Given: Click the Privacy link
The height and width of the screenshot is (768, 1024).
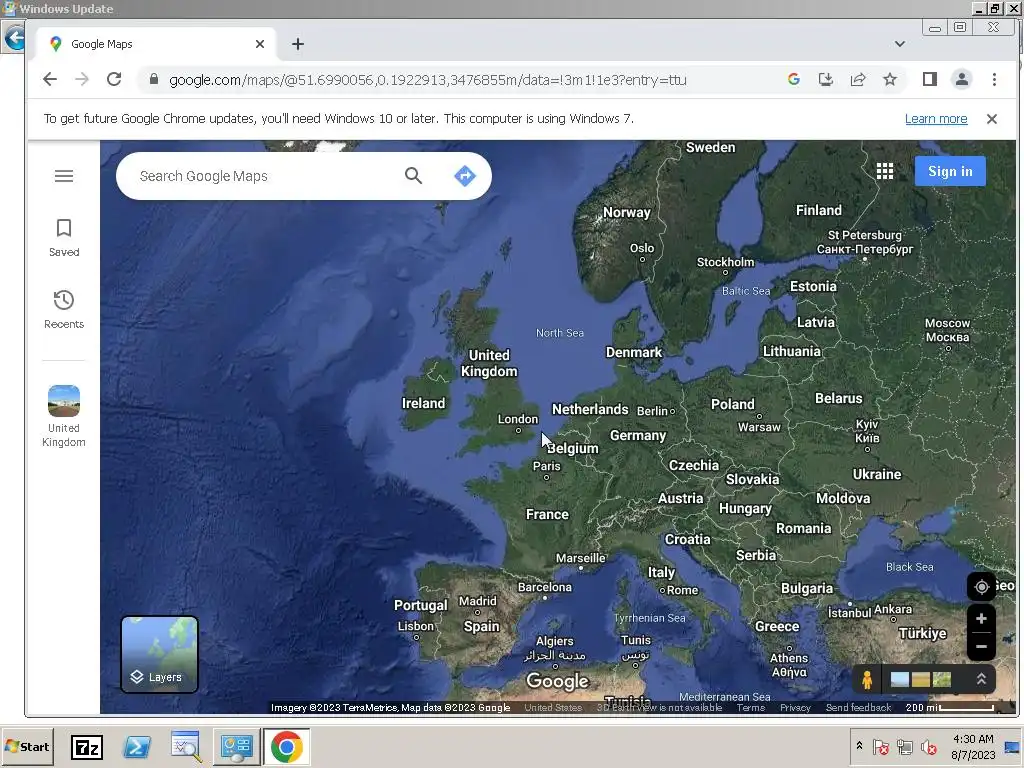Looking at the screenshot, I should point(795,708).
